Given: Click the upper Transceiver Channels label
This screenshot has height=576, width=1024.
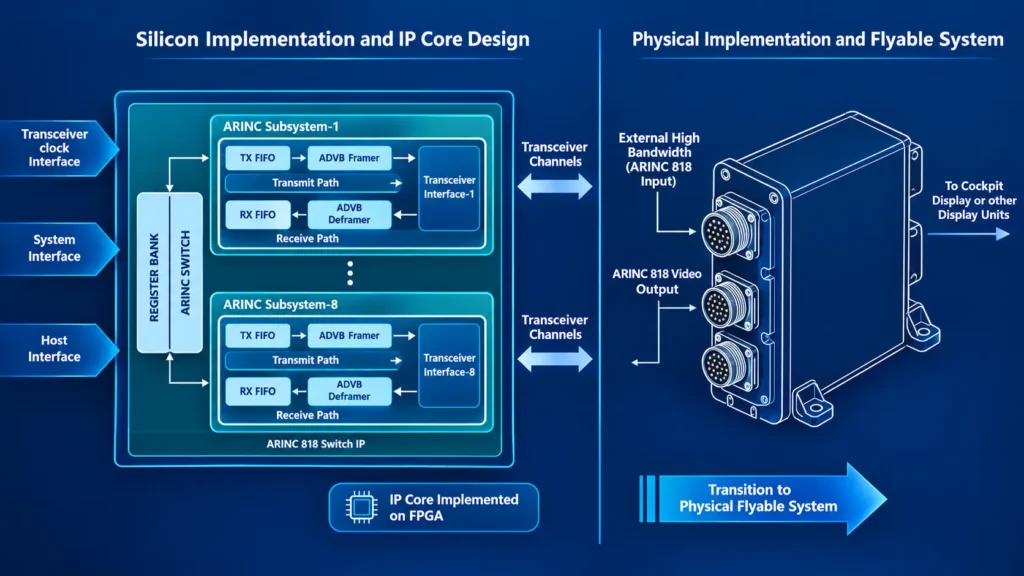Looking at the screenshot, I should click(x=554, y=154).
